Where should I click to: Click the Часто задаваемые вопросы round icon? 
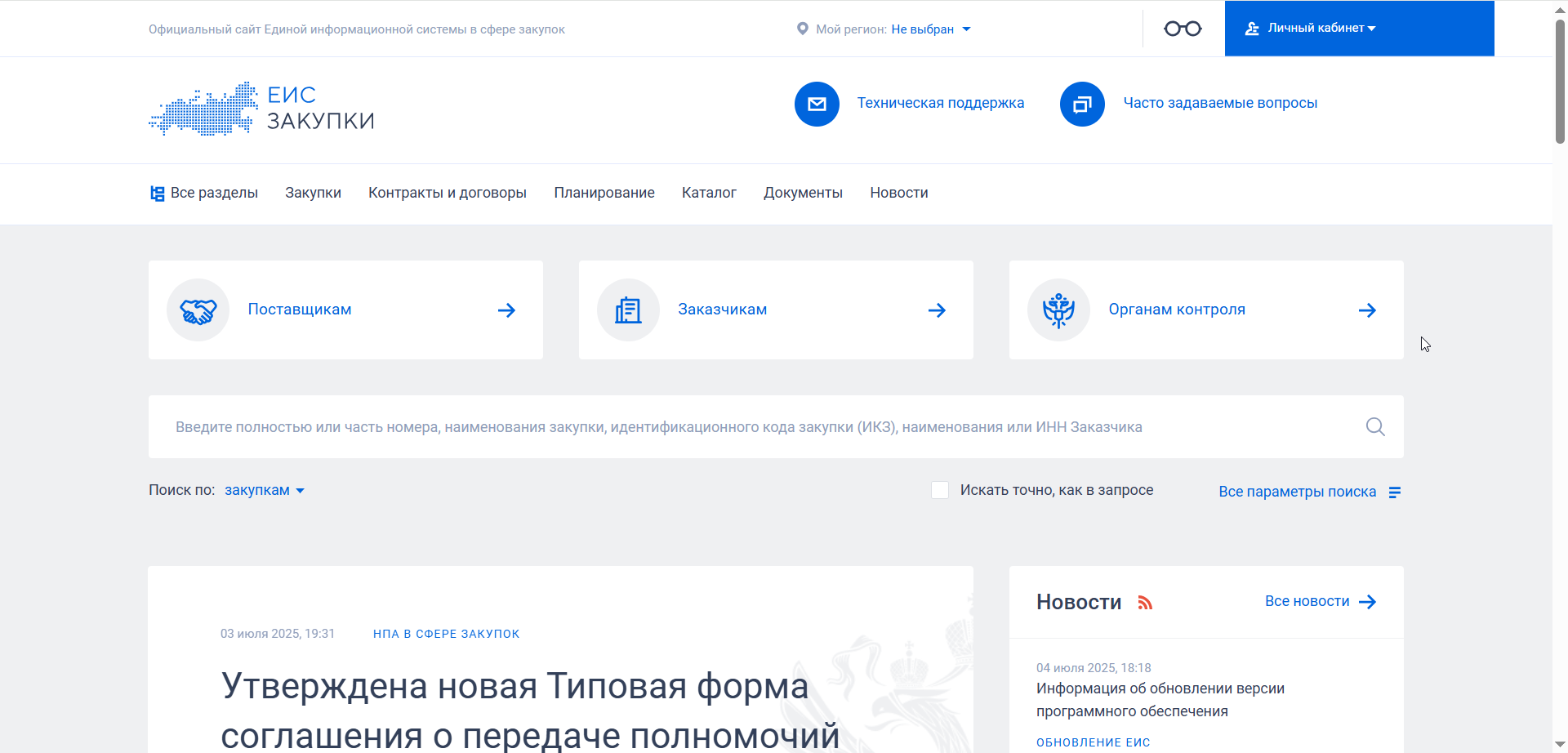pos(1082,104)
